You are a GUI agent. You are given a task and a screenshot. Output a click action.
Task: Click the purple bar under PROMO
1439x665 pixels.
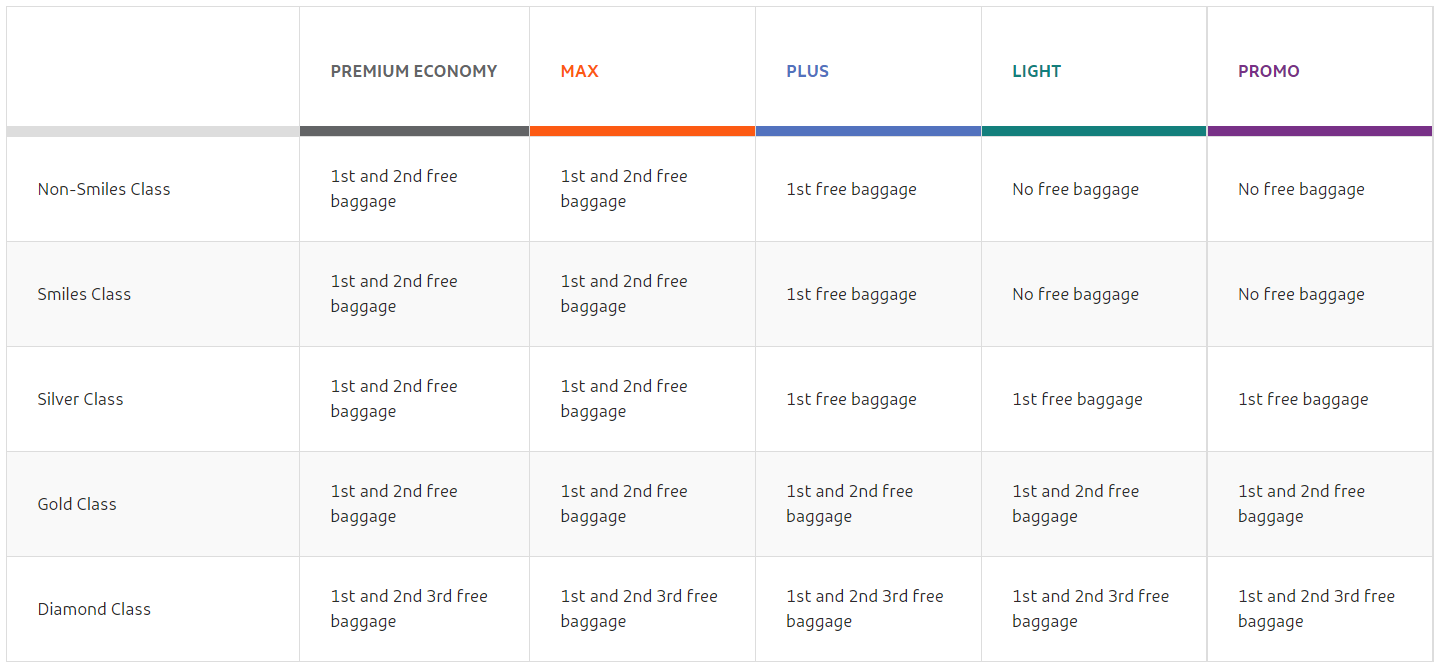pyautogui.click(x=1319, y=131)
